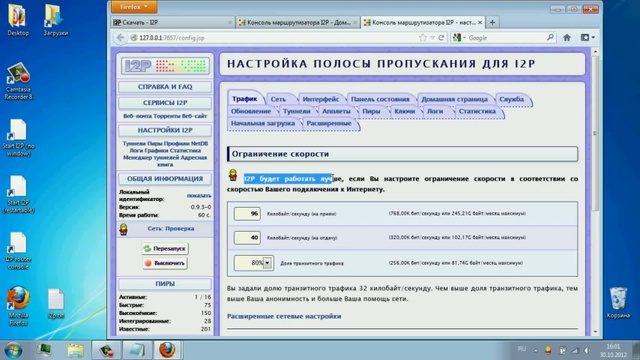This screenshot has height=360, width=640.
Task: Open the Пиры settings tab
Action: (371, 111)
